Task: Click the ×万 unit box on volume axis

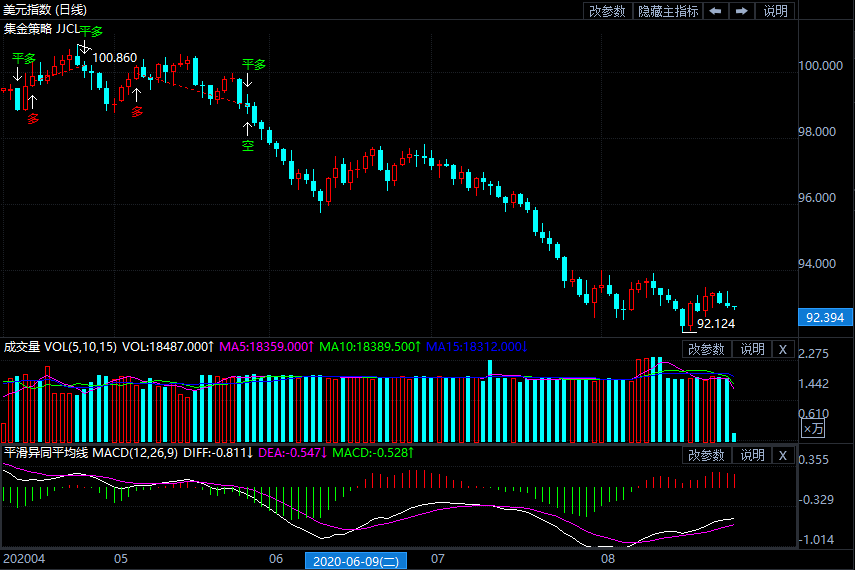Action: pyautogui.click(x=814, y=428)
